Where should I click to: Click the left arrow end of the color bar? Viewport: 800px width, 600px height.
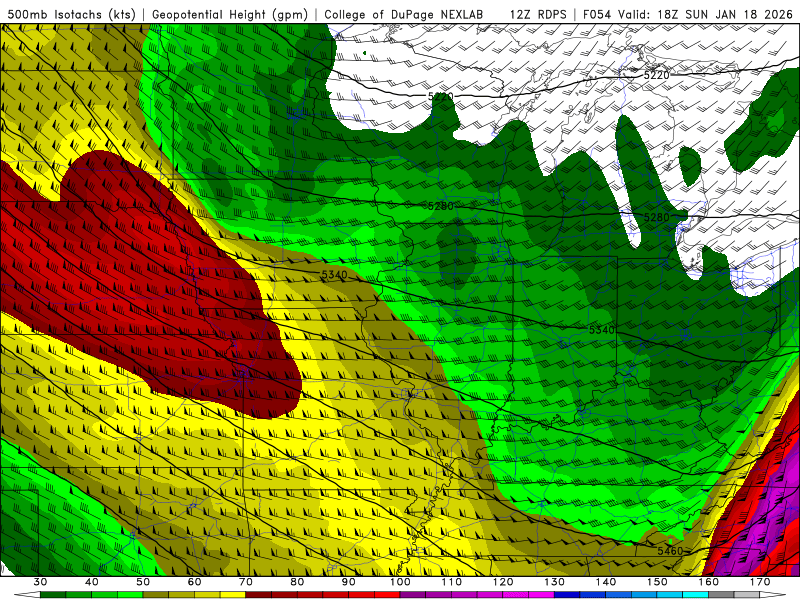27,595
